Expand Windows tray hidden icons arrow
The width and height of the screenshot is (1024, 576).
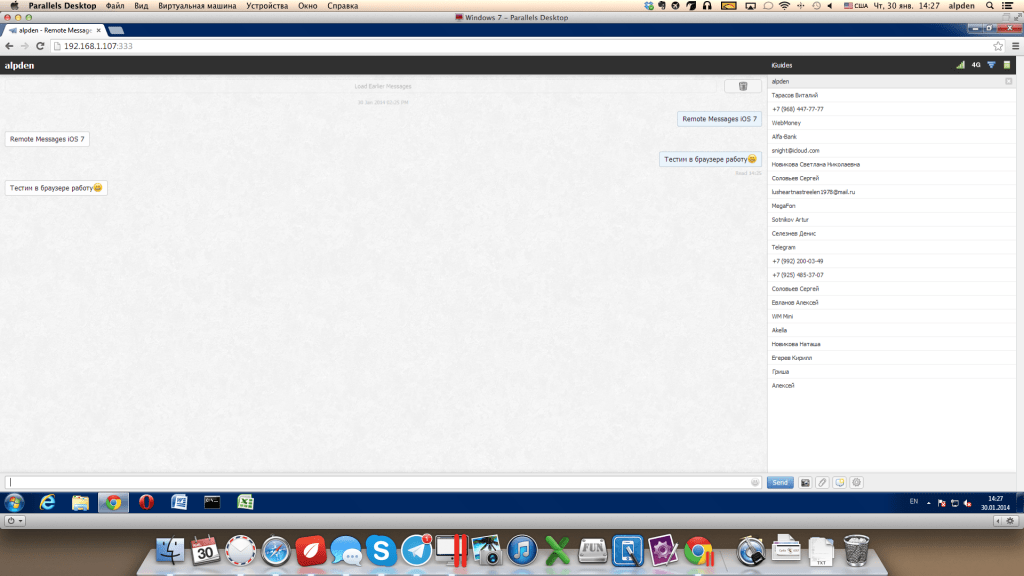(x=929, y=502)
